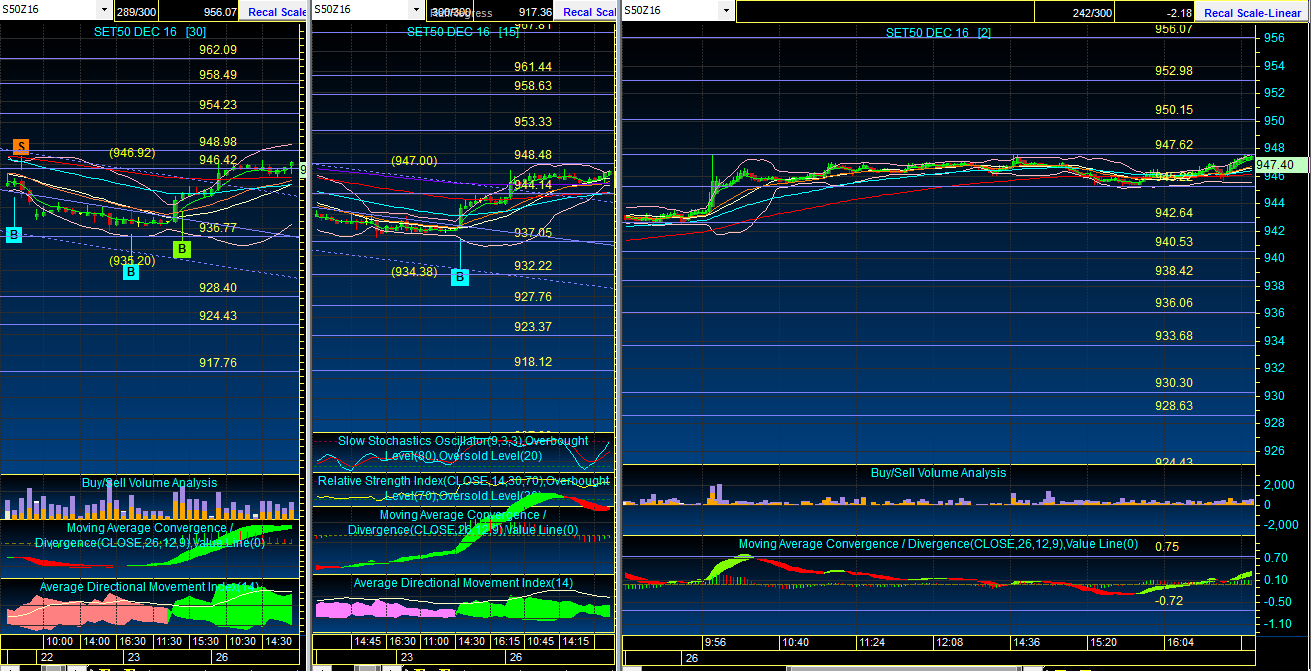Image resolution: width=1311 pixels, height=671 pixels.
Task: Select MACD indicator title in 2-minute chart
Action: [938, 545]
